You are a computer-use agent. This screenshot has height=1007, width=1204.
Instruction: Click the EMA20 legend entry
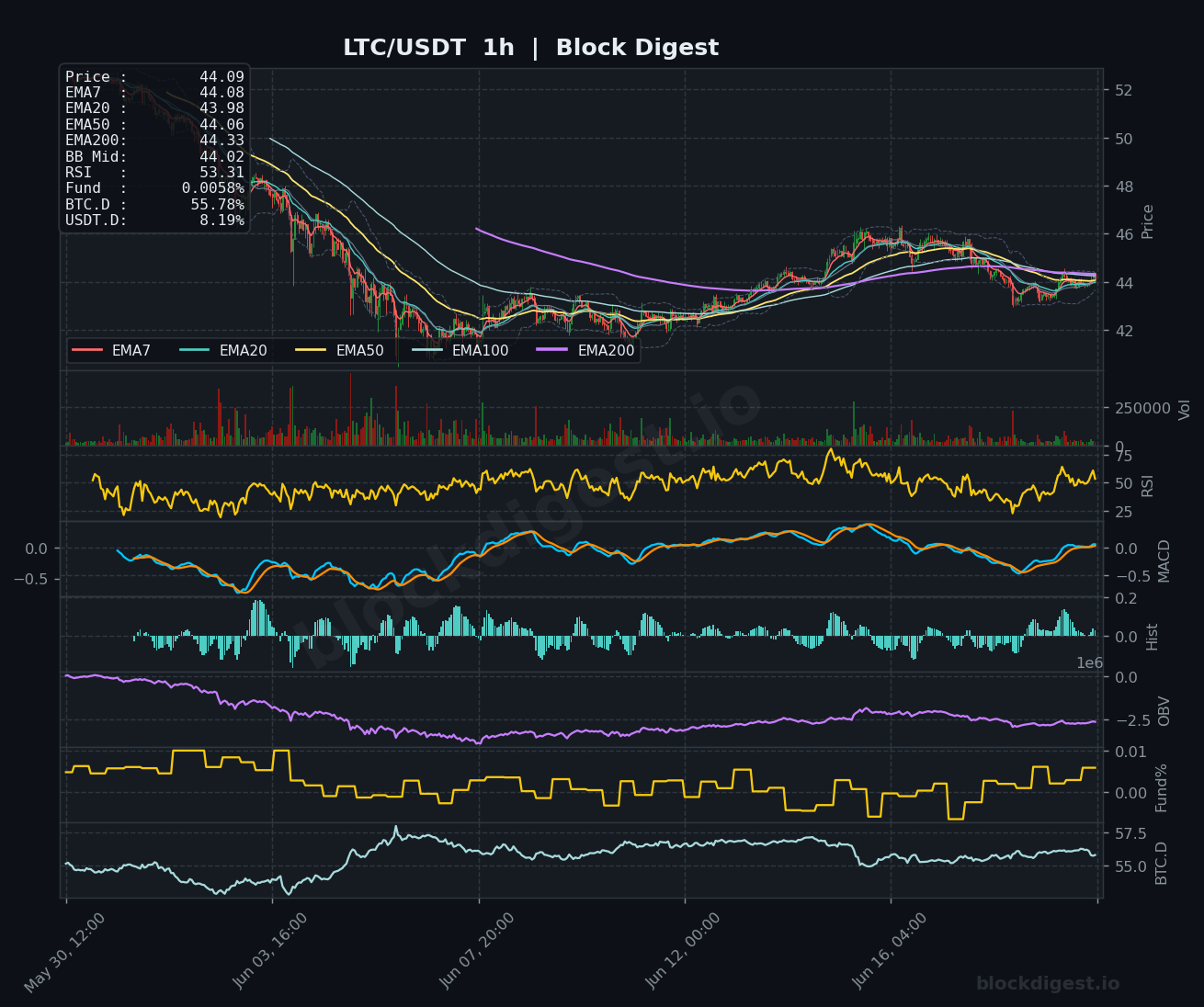(x=222, y=350)
